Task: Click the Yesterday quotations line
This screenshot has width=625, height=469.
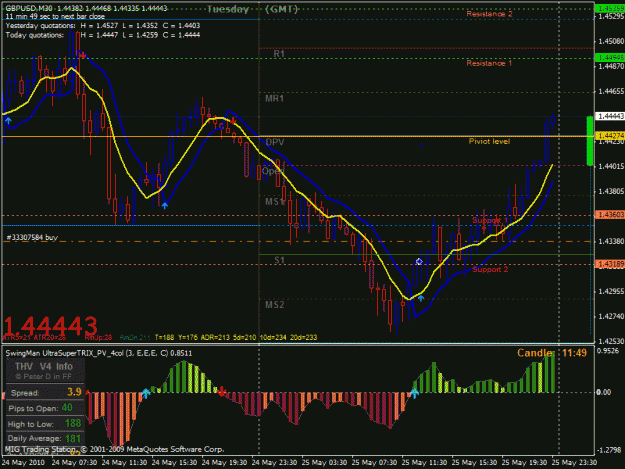Action: coord(103,26)
